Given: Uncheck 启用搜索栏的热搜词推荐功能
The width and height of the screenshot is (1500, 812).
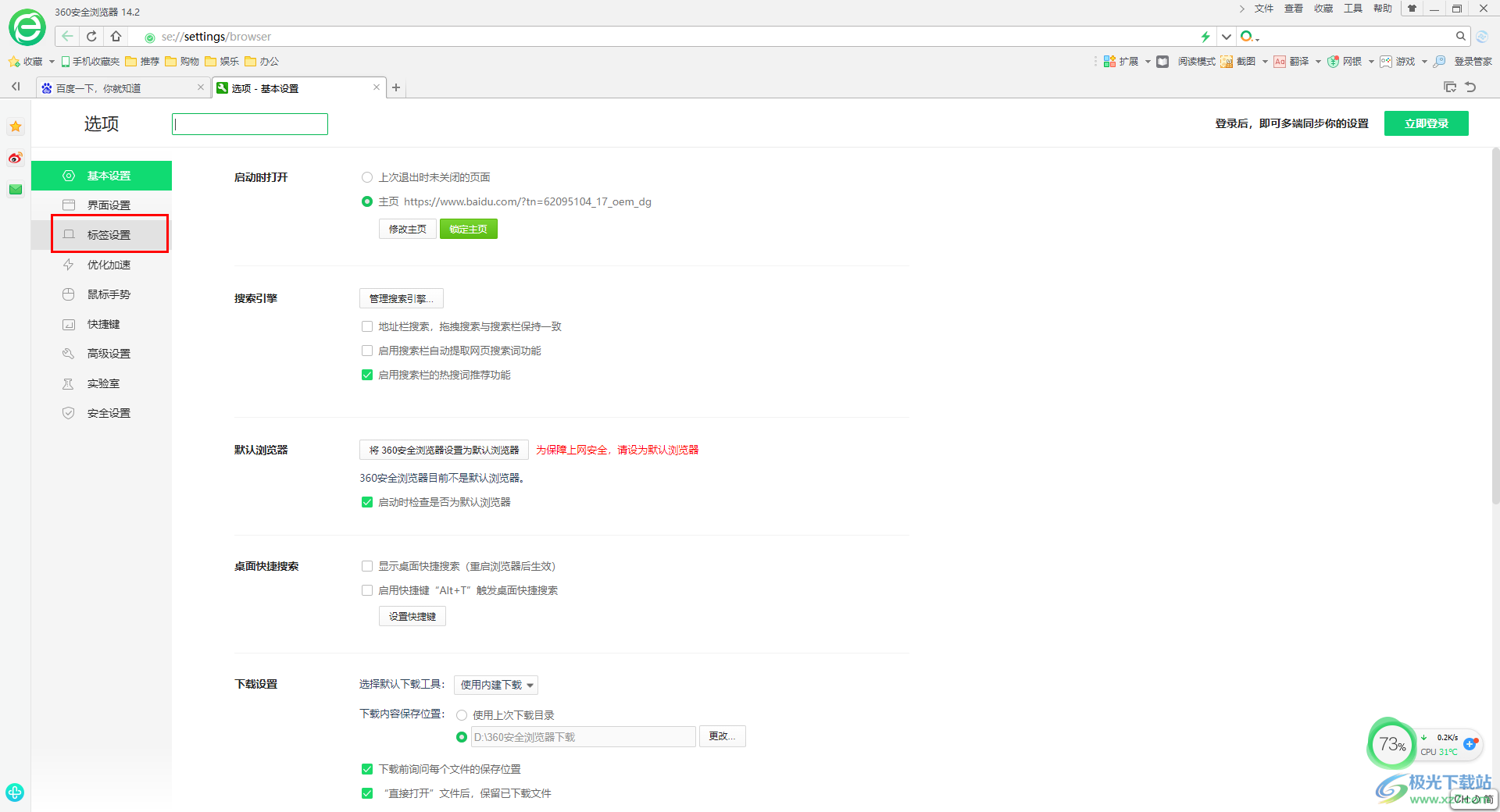Looking at the screenshot, I should (367, 375).
